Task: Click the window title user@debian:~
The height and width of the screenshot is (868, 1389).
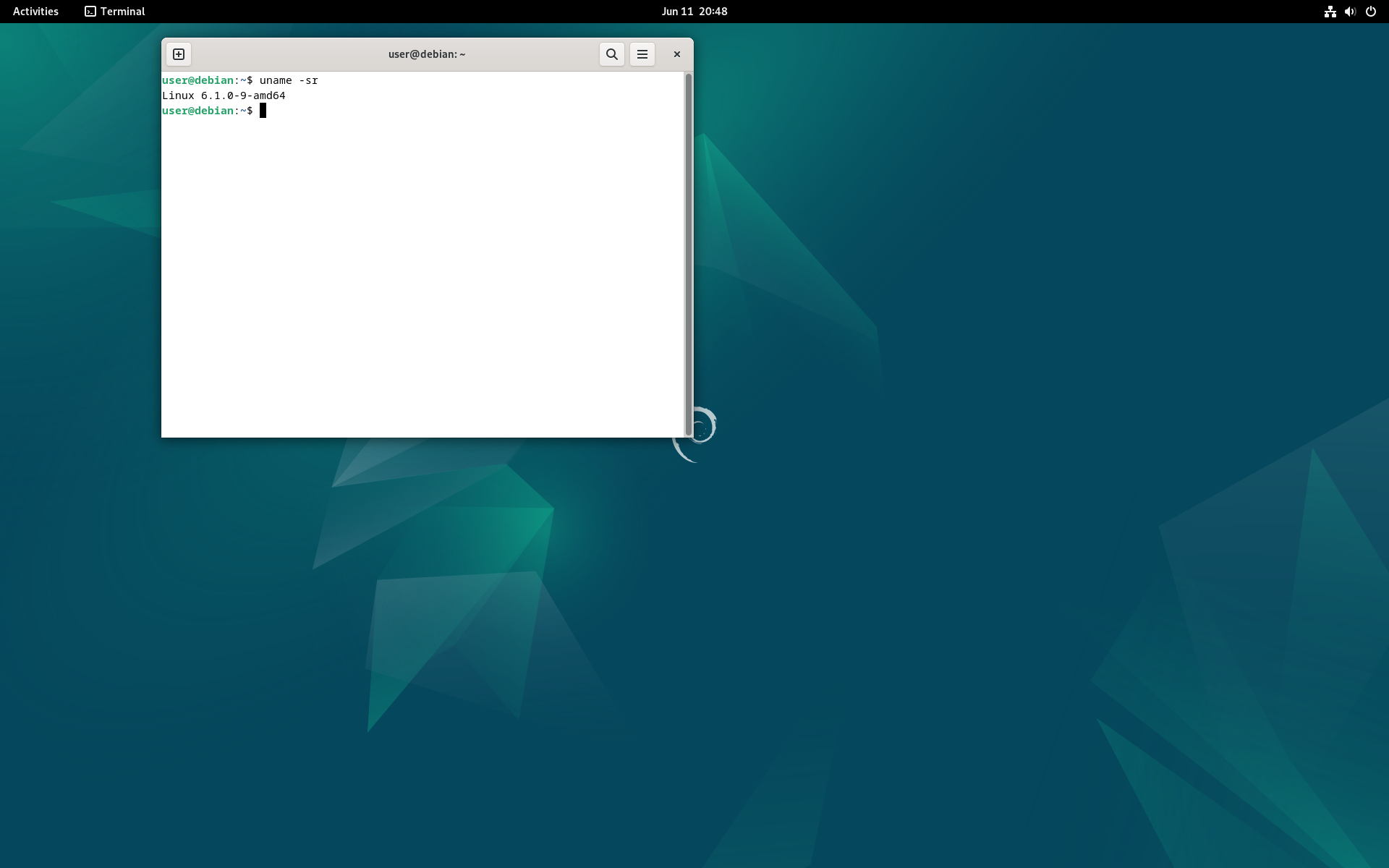Action: click(x=426, y=54)
